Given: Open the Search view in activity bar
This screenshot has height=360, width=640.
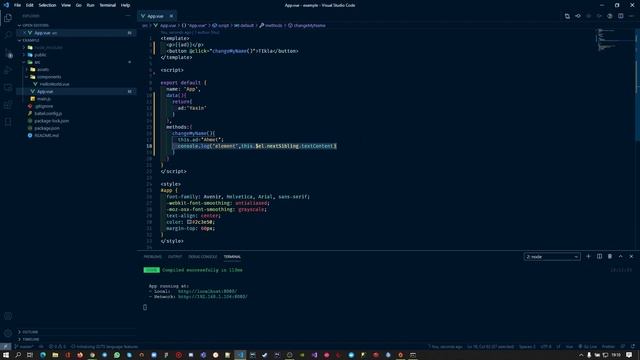Looking at the screenshot, I should (8, 35).
